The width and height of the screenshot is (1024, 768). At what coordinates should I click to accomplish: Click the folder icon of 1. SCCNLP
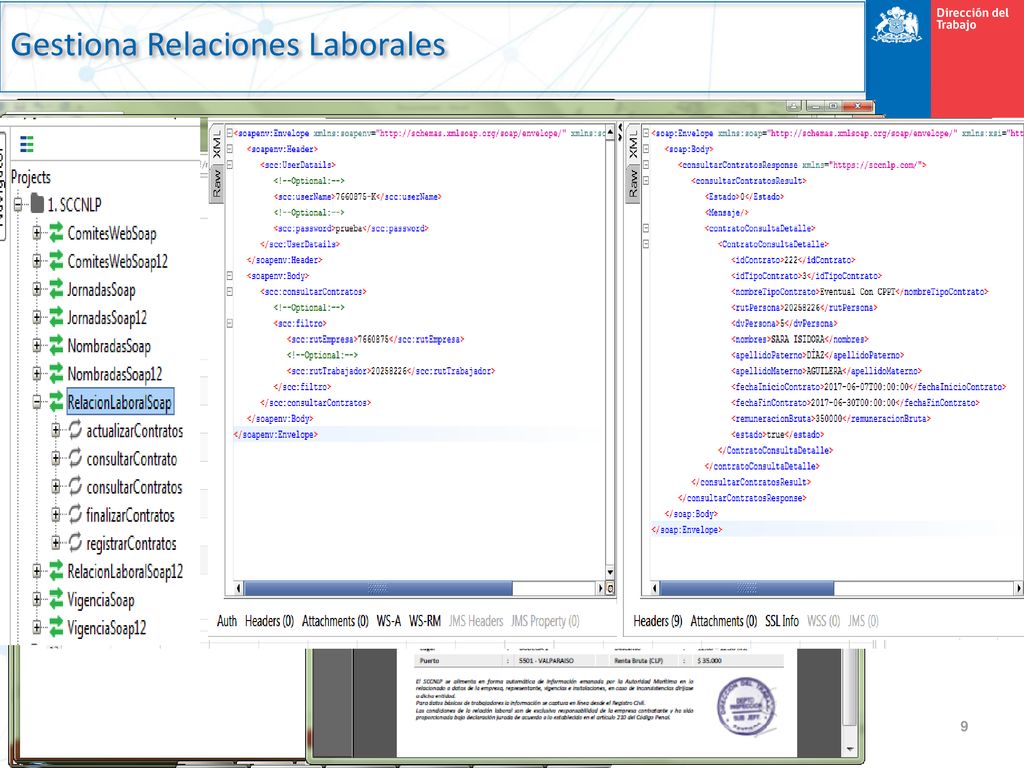[x=37, y=204]
